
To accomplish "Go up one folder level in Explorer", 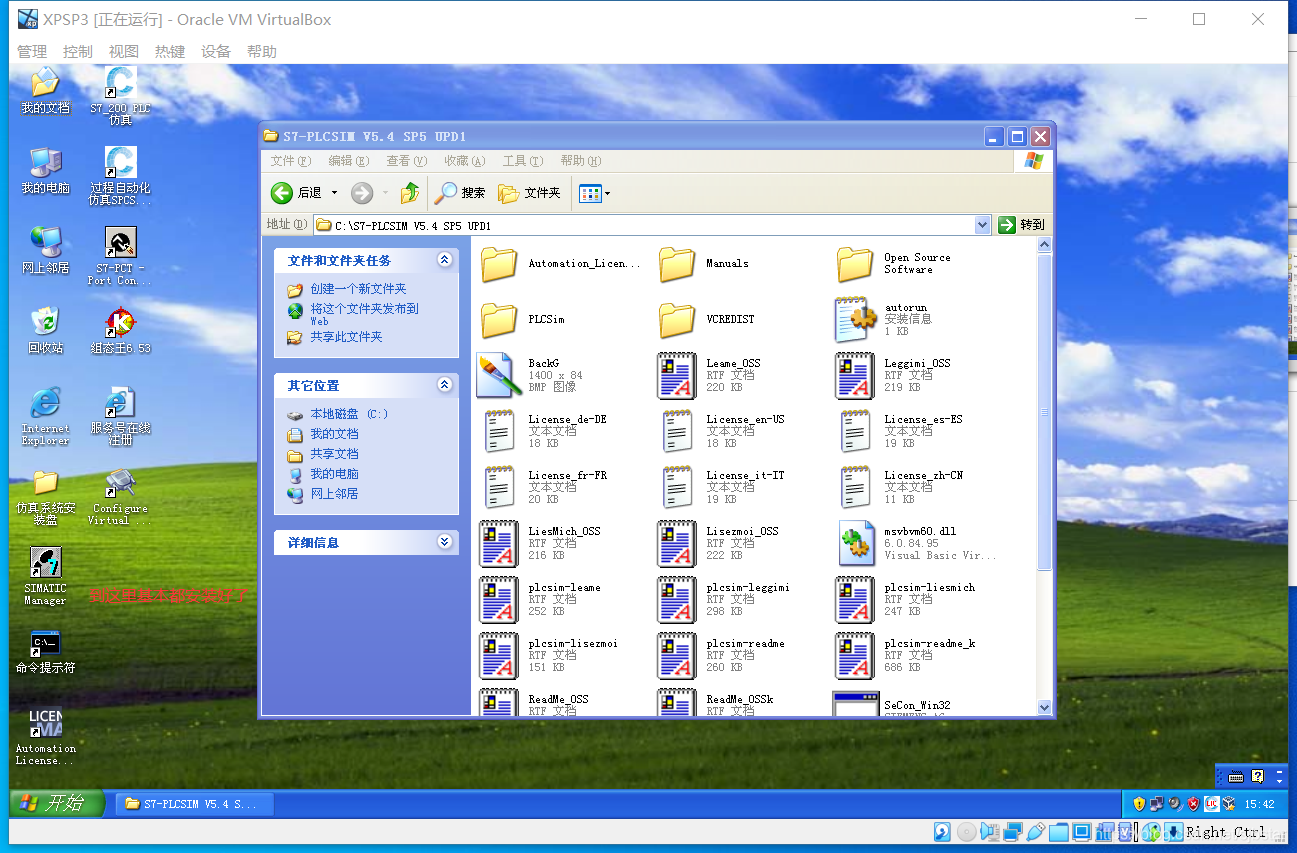I will [410, 193].
